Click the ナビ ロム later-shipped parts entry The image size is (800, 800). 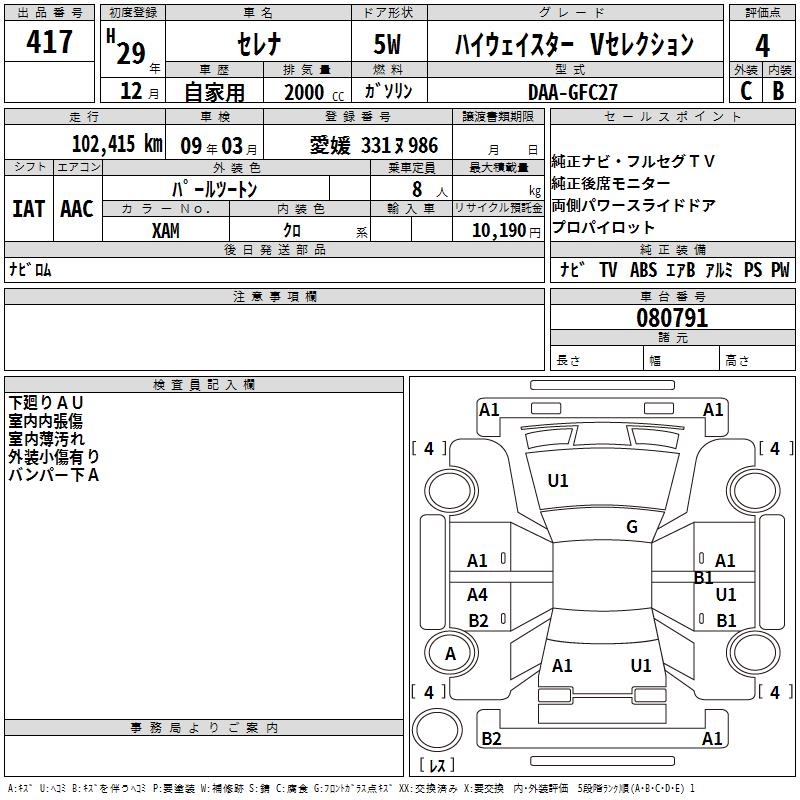[x=31, y=269]
